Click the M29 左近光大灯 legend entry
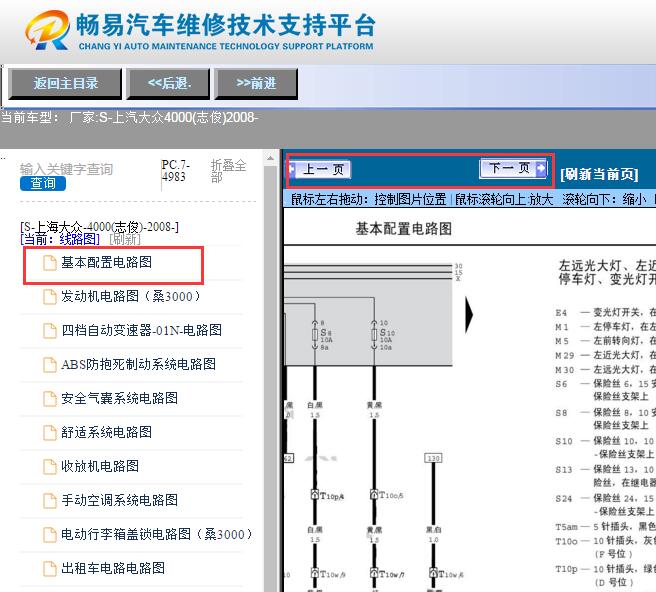This screenshot has height=592, width=656. (605, 355)
